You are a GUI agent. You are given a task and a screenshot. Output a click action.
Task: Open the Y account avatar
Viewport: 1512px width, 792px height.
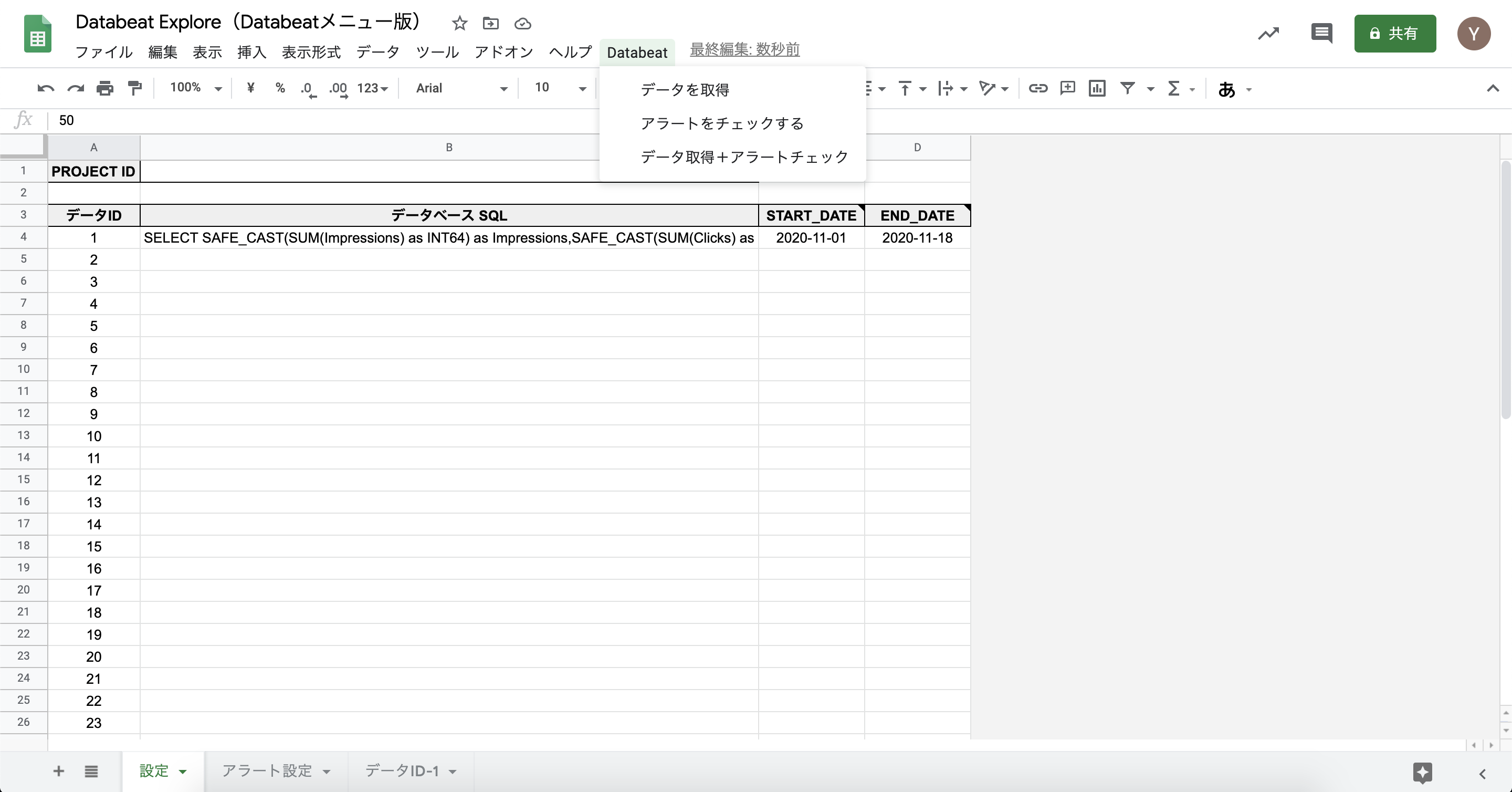point(1474,34)
